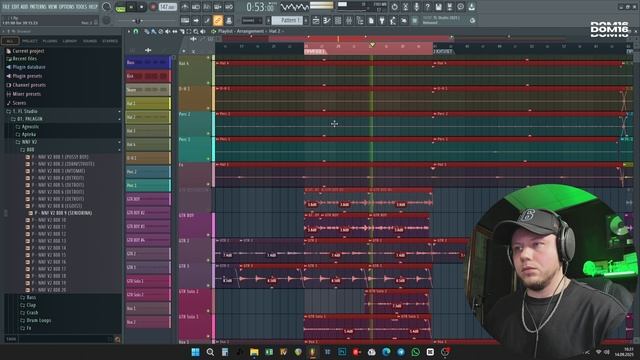The width and height of the screenshot is (640, 360).
Task: Select sample NNF V2 808 9 (SENDORINA)
Action: tap(63, 213)
